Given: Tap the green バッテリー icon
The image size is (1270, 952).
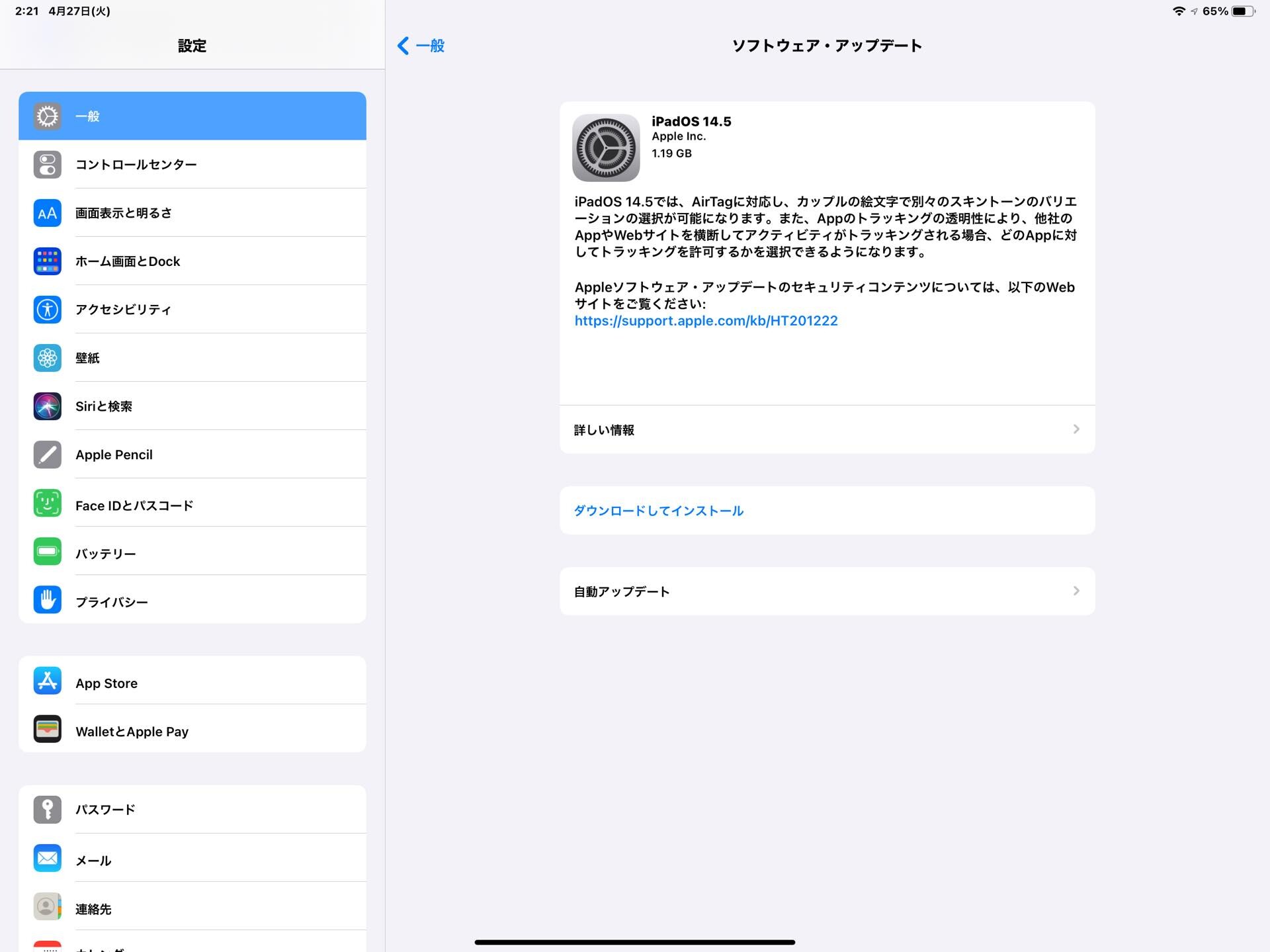Looking at the screenshot, I should coord(47,552).
